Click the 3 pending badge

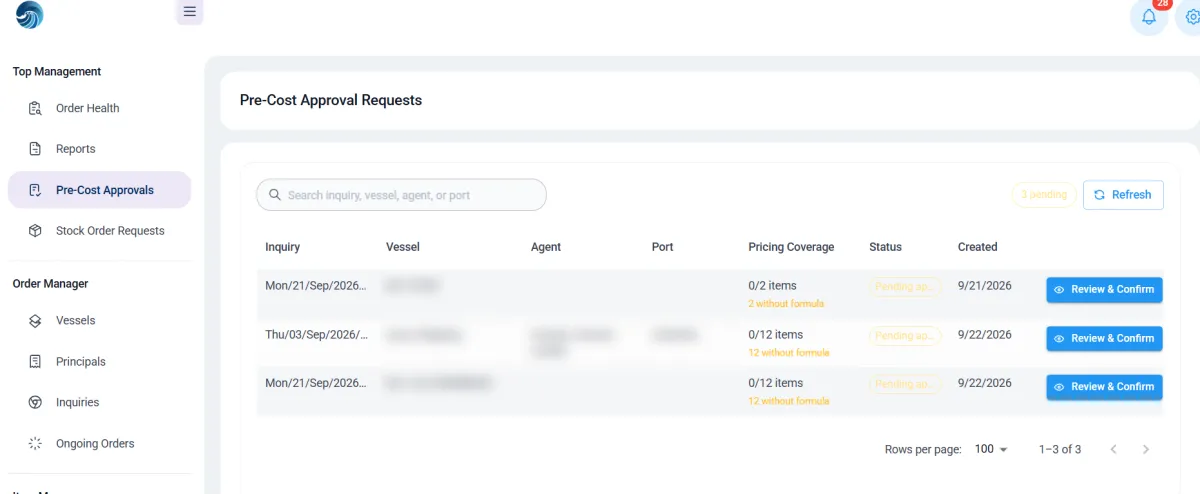[1043, 195]
